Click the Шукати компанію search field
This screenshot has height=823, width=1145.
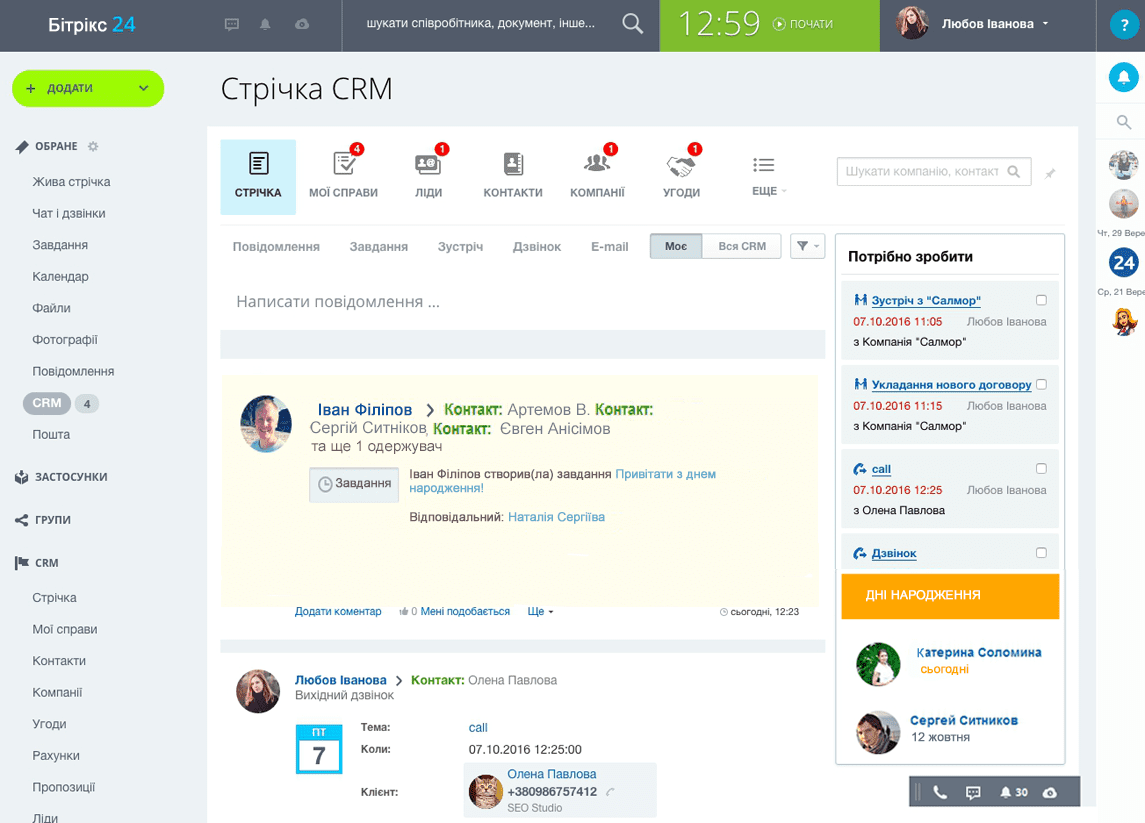922,172
